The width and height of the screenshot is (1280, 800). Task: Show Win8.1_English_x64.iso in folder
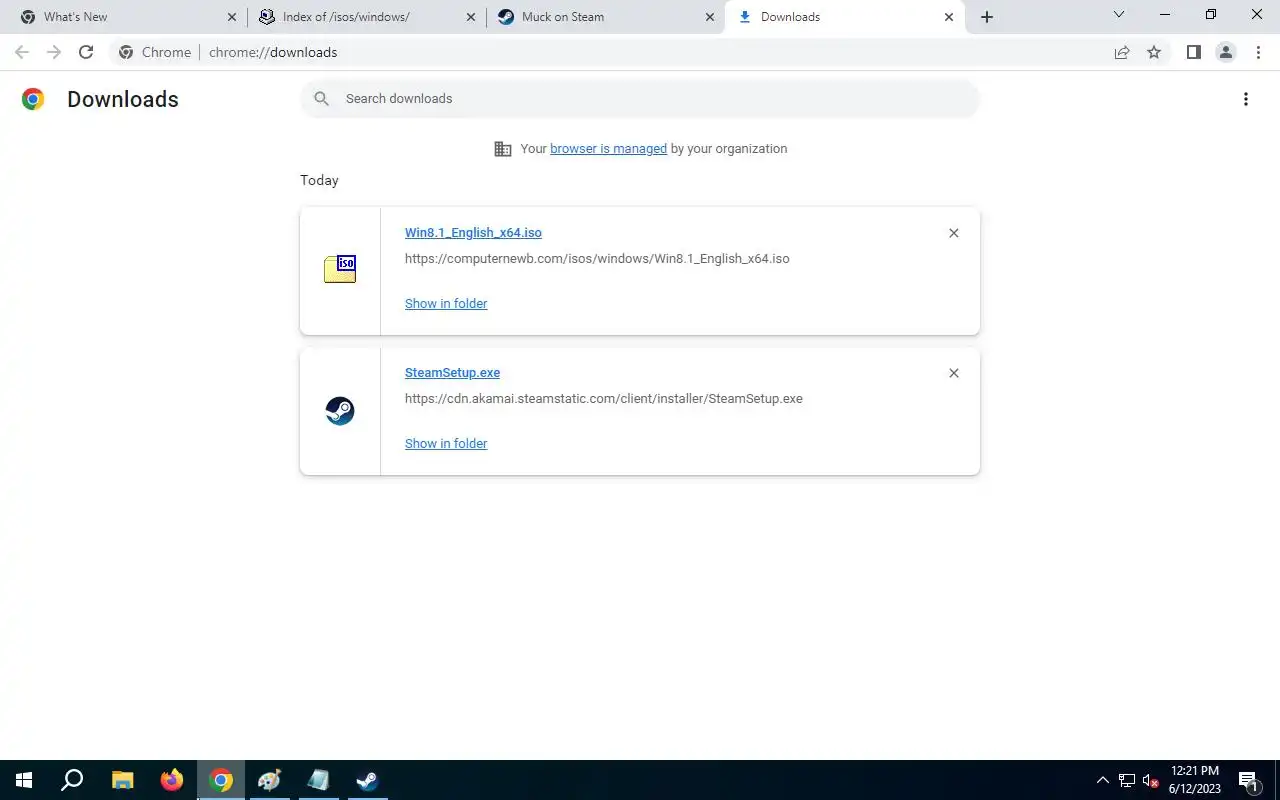(x=446, y=303)
